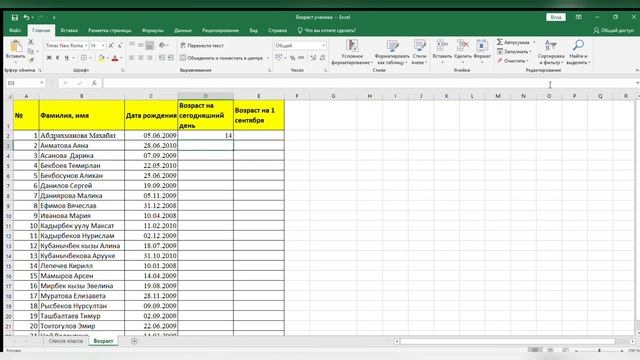640x360 pixels.
Task: Click the percent style icon
Action: pos(293,58)
